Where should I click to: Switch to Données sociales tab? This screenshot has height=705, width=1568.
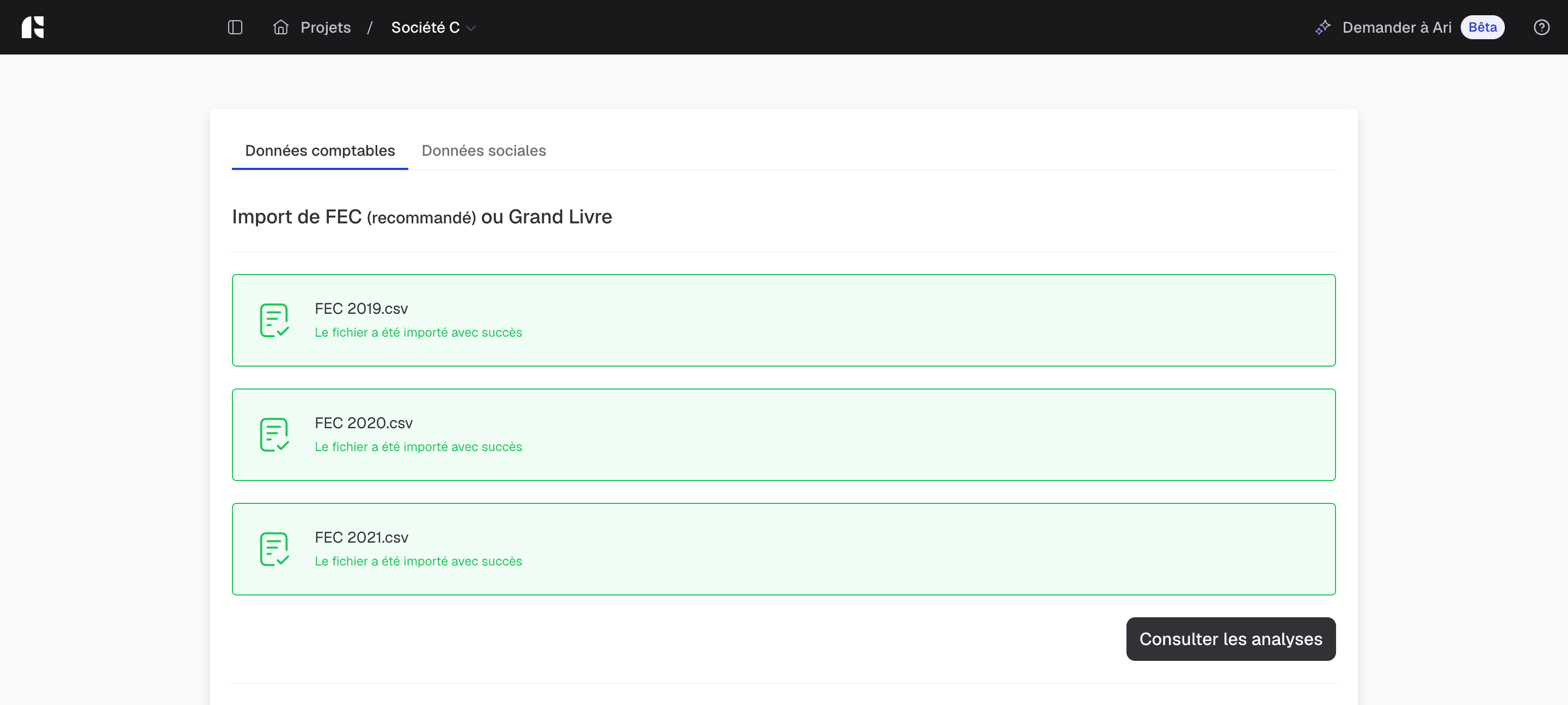click(x=483, y=150)
